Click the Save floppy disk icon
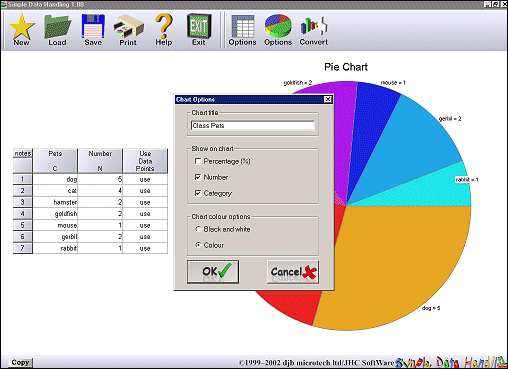Screen dimensions: 508x369 (x=93, y=30)
